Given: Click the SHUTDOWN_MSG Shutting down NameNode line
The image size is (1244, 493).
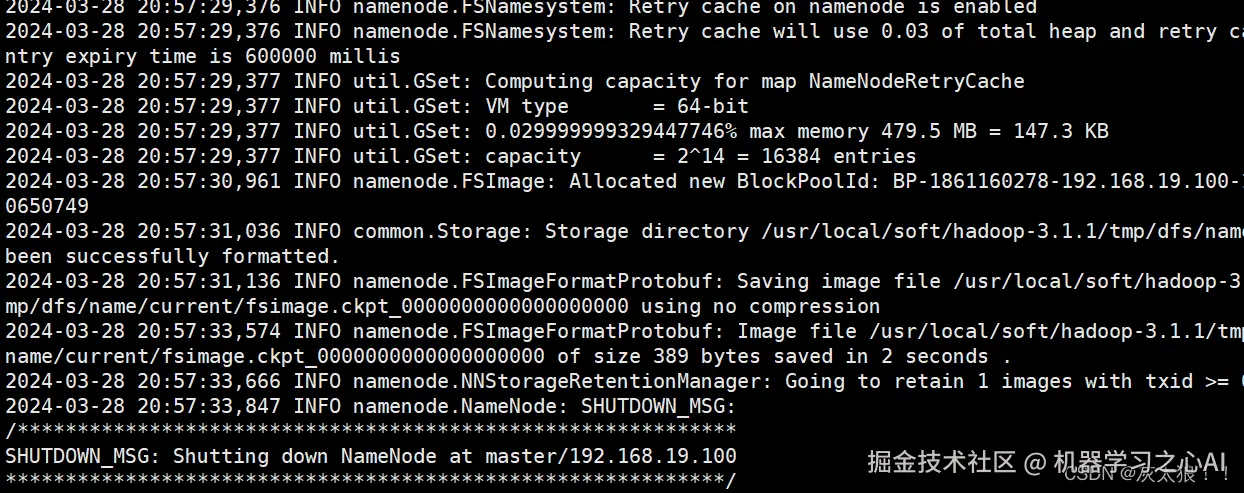Looking at the screenshot, I should point(370,456).
